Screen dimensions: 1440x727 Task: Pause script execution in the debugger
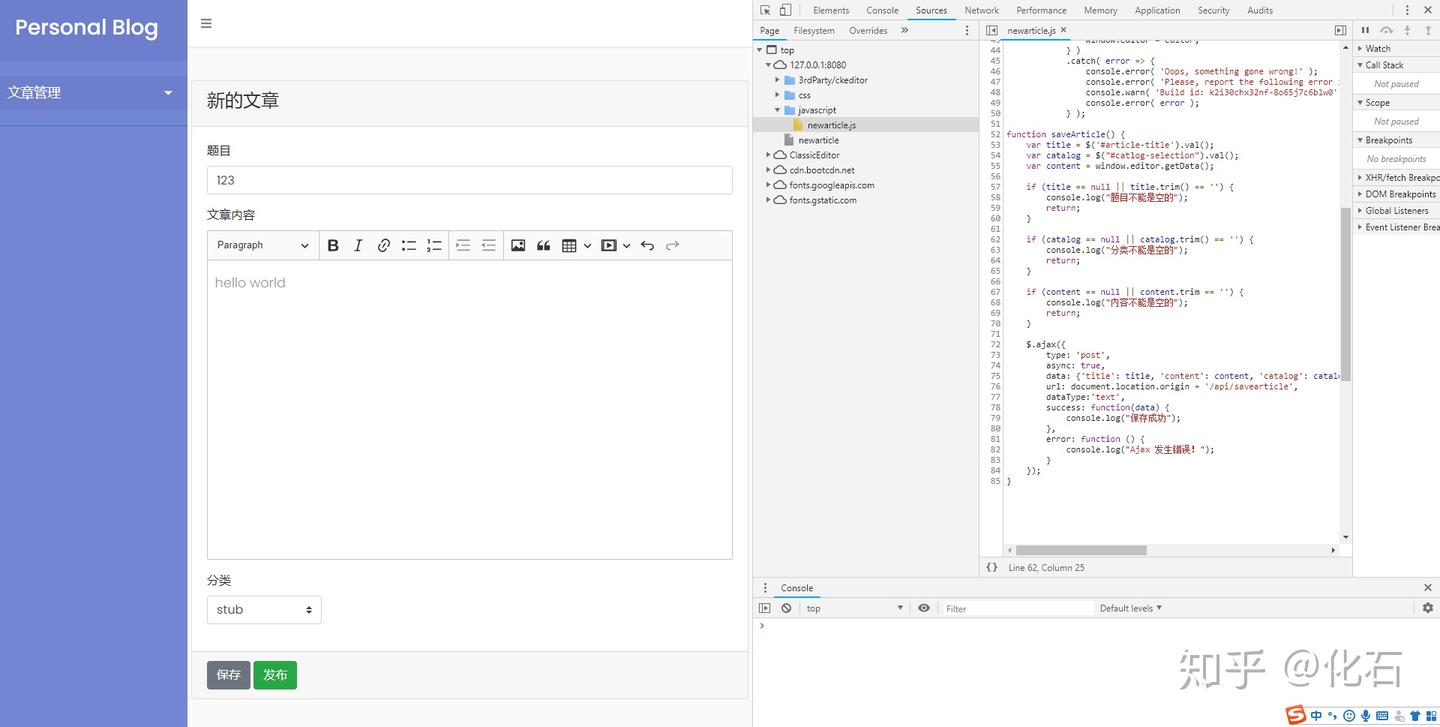pos(1365,30)
